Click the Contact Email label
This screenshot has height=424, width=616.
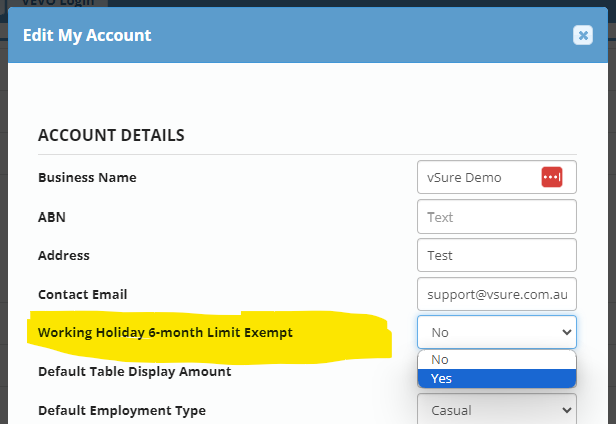pos(82,294)
